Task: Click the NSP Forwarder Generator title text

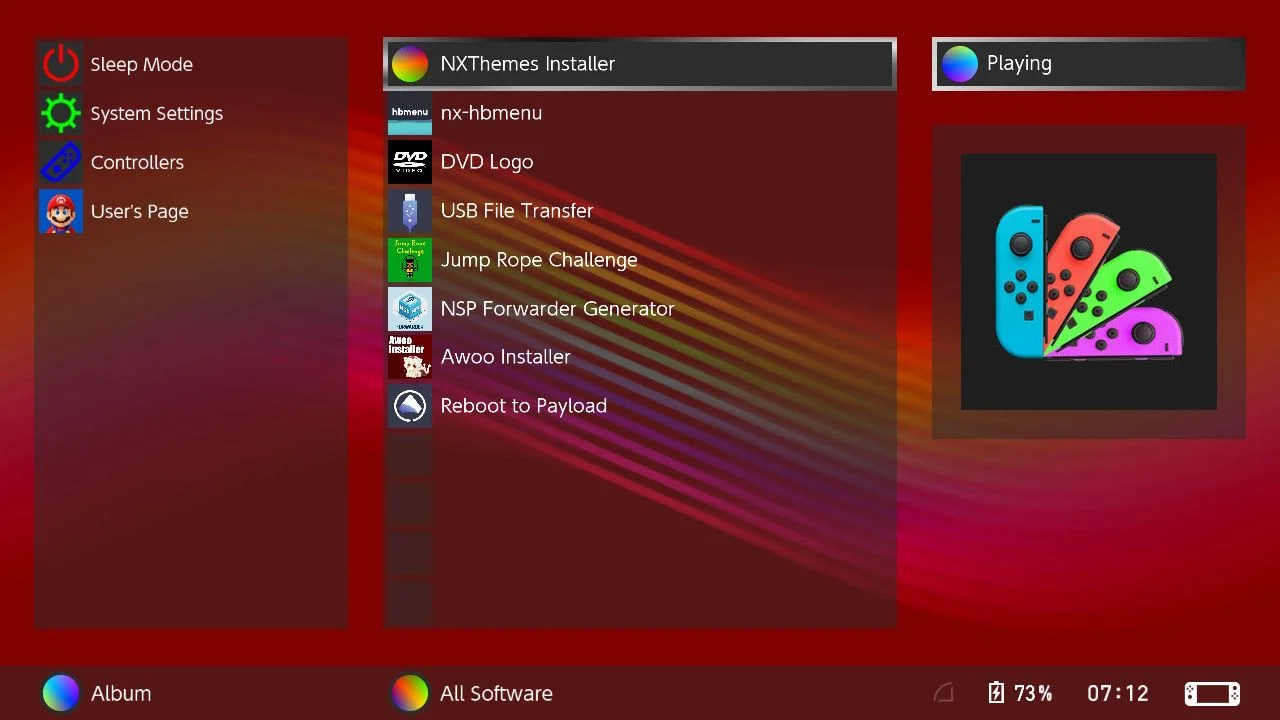Action: (x=558, y=309)
